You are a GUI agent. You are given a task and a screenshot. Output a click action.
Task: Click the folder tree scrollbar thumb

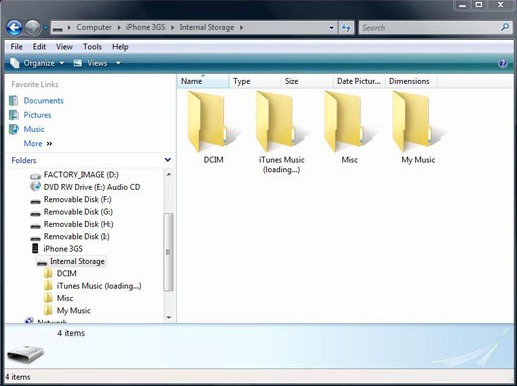tap(169, 252)
